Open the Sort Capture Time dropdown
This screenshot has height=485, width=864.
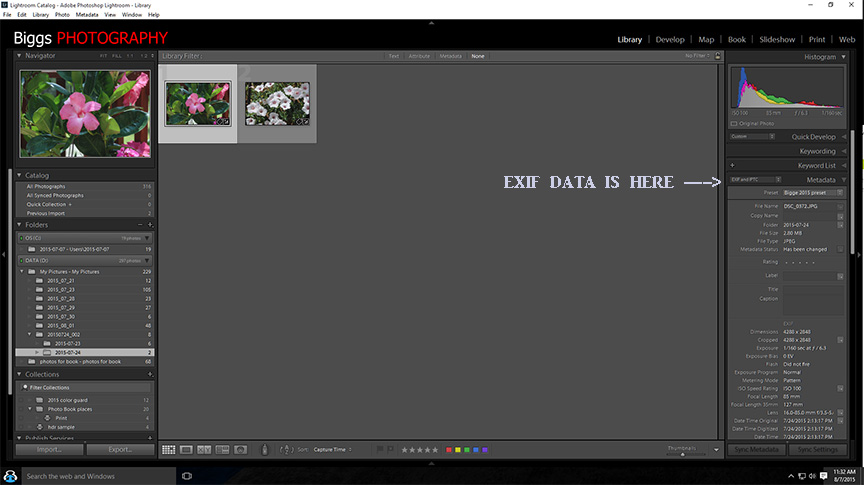tap(332, 450)
